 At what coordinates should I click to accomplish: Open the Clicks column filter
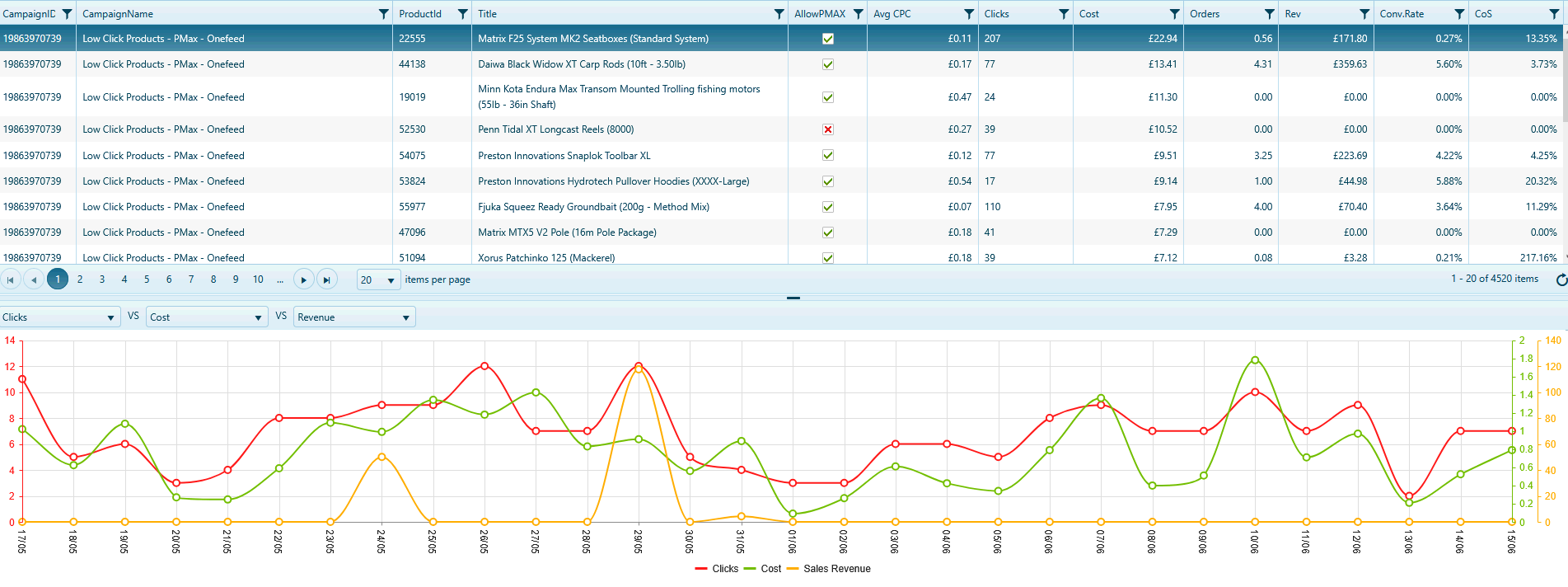pos(1064,14)
